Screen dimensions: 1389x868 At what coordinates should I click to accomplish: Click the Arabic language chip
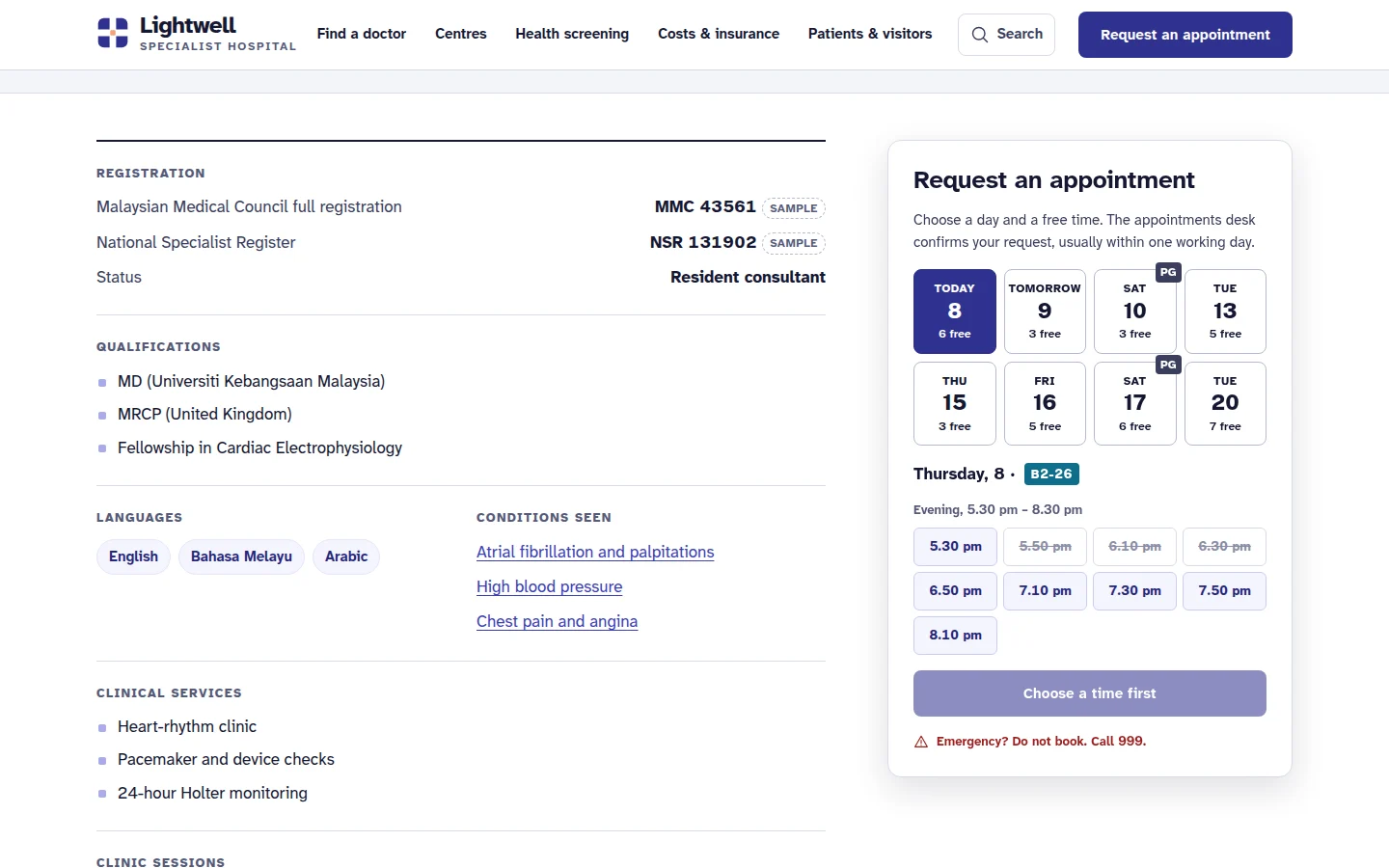pos(346,556)
